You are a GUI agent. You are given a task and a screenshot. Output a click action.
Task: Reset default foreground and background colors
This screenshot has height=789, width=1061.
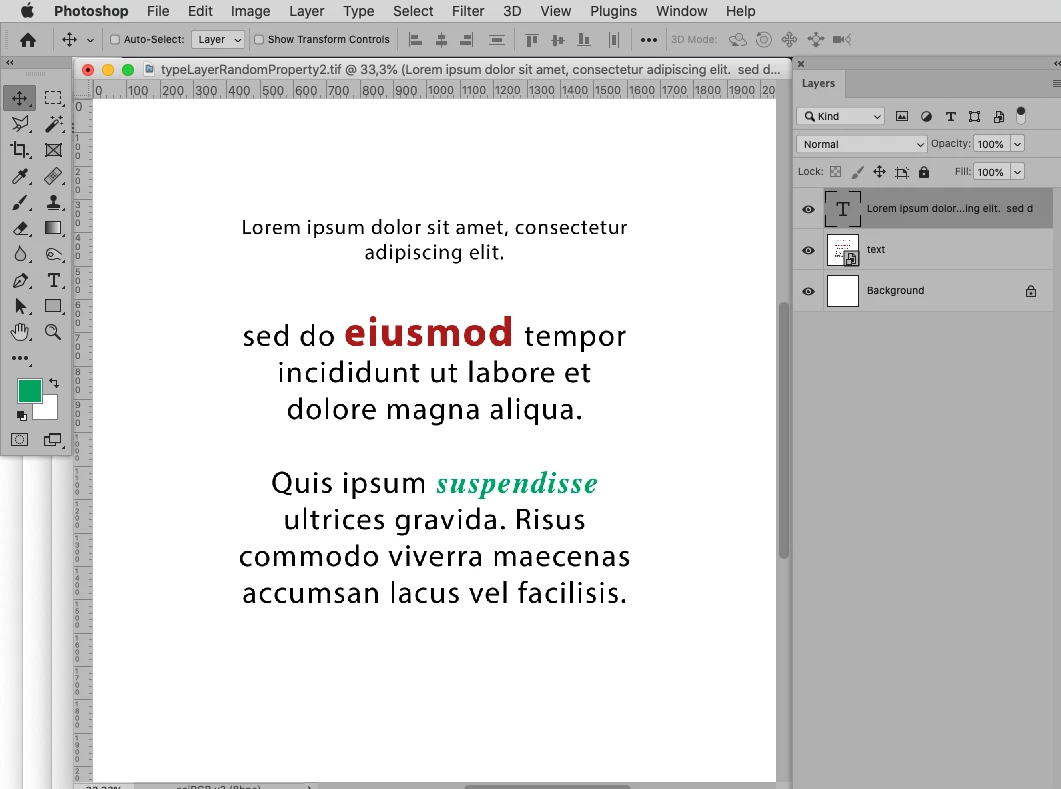(x=22, y=415)
